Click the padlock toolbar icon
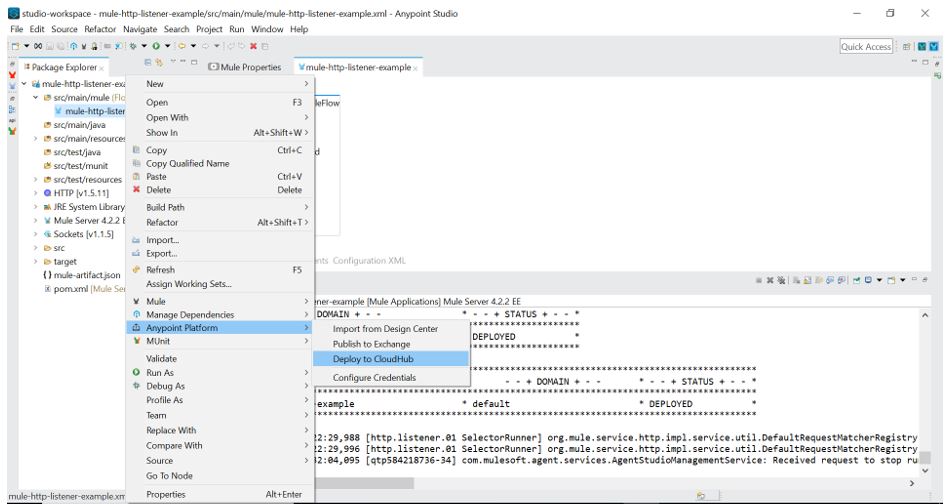This screenshot has height=504, width=948. (94, 46)
